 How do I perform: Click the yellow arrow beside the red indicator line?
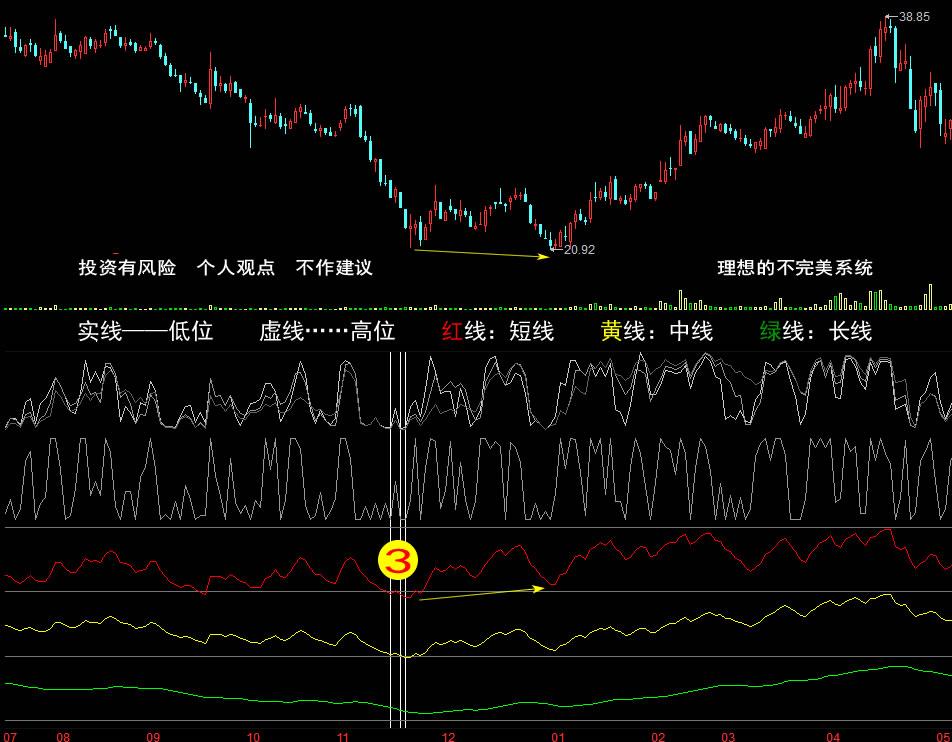[481, 594]
